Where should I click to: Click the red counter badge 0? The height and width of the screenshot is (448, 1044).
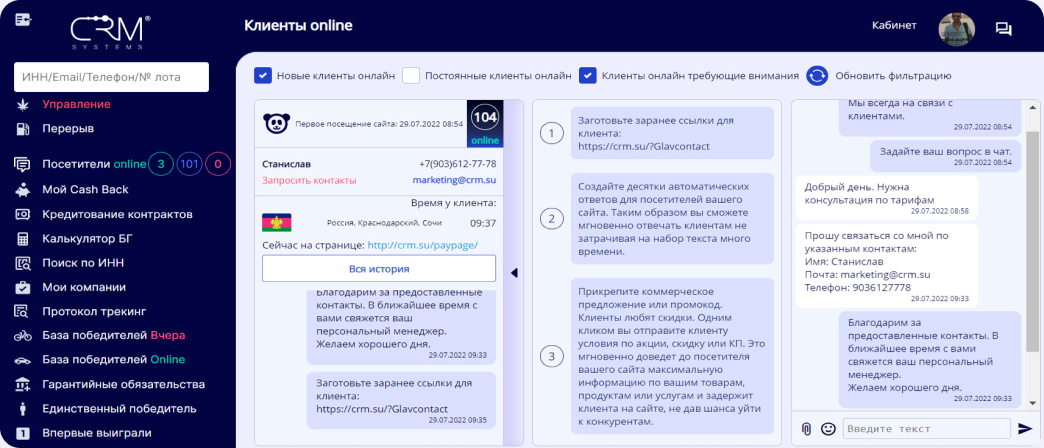[218, 164]
